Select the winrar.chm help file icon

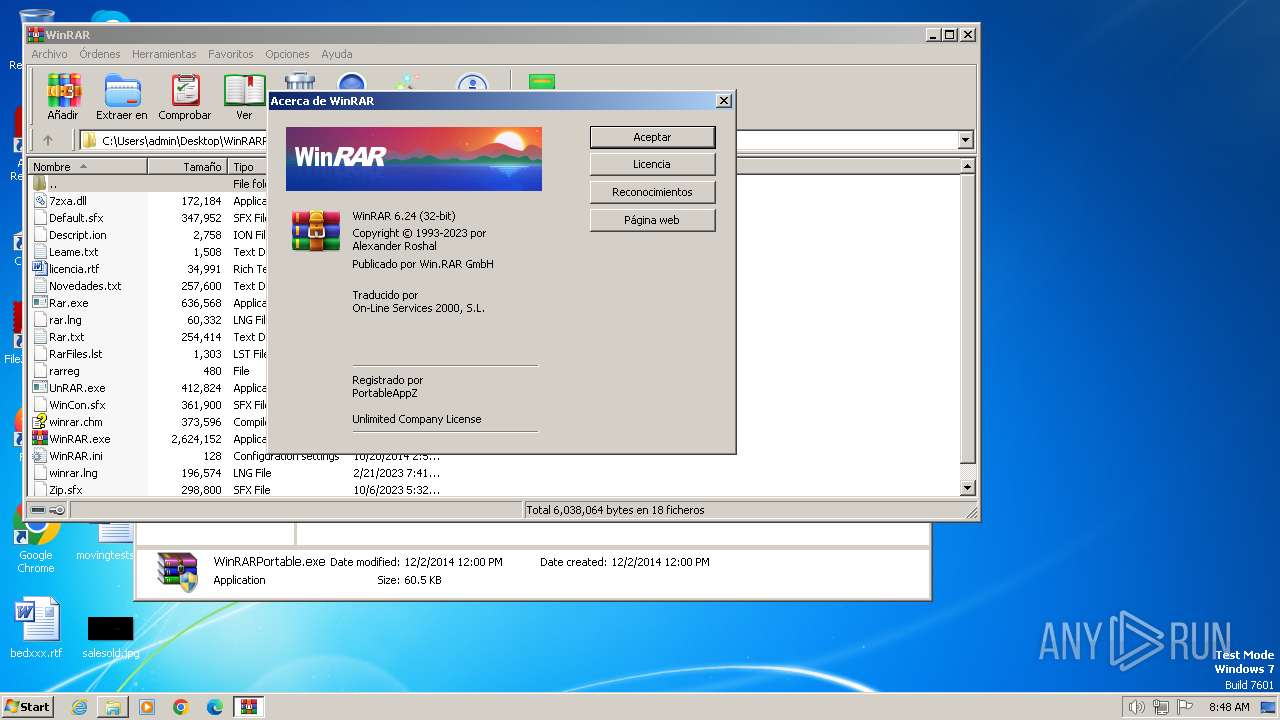[x=40, y=422]
